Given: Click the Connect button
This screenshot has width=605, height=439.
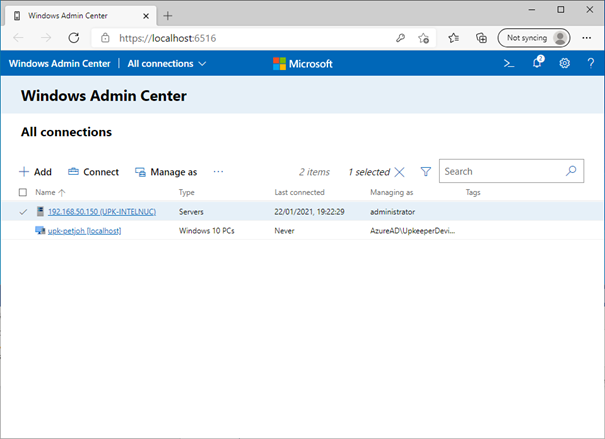Looking at the screenshot, I should pyautogui.click(x=93, y=172).
